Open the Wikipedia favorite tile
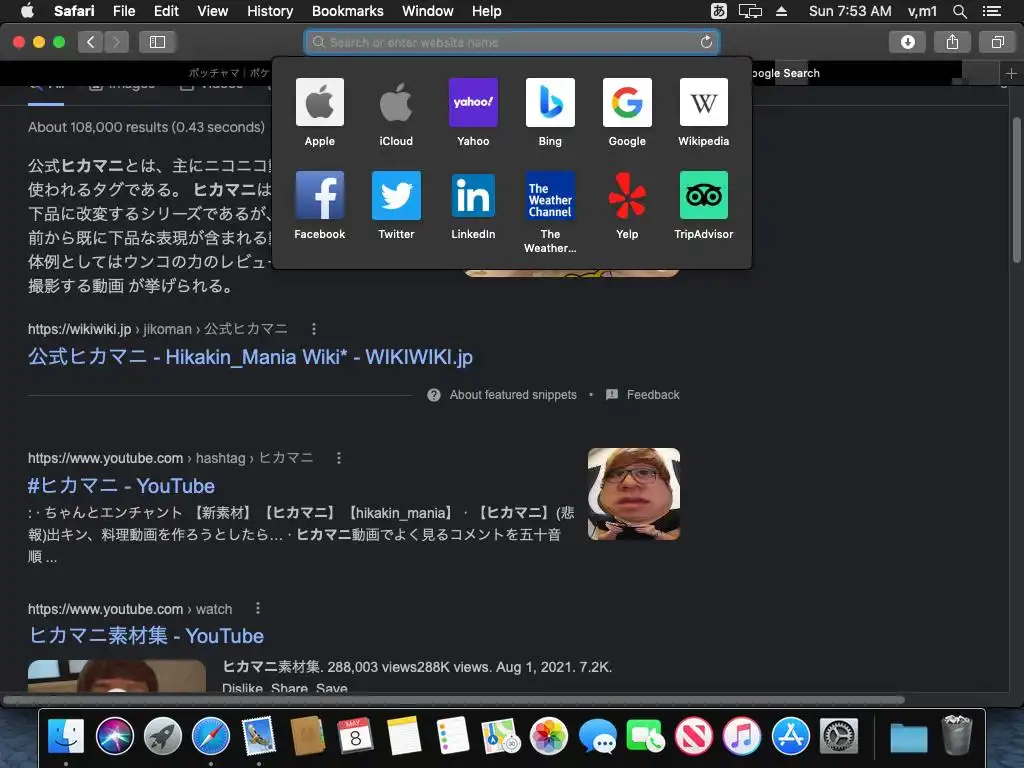Image resolution: width=1024 pixels, height=768 pixels. 703,112
